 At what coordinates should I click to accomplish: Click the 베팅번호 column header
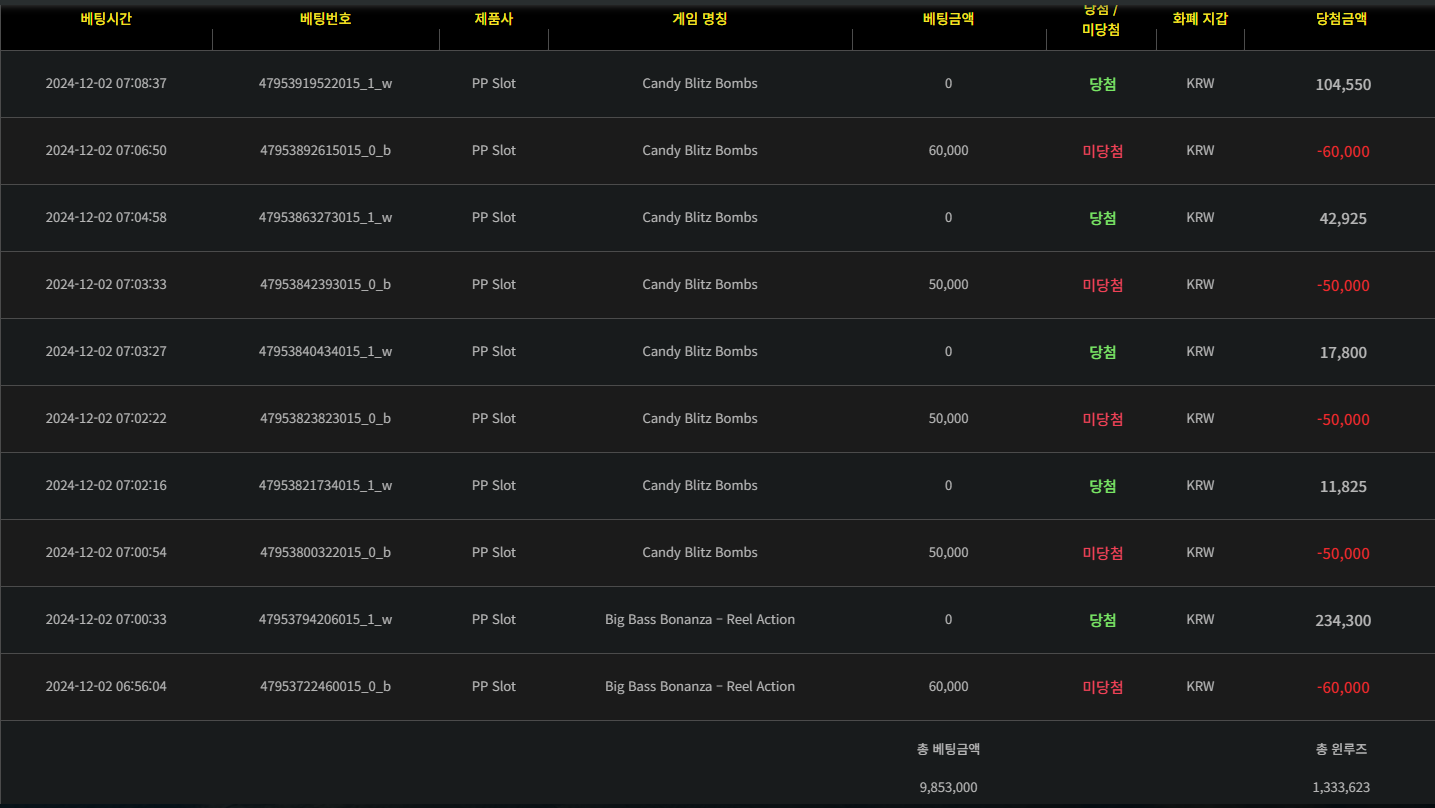coord(325,19)
